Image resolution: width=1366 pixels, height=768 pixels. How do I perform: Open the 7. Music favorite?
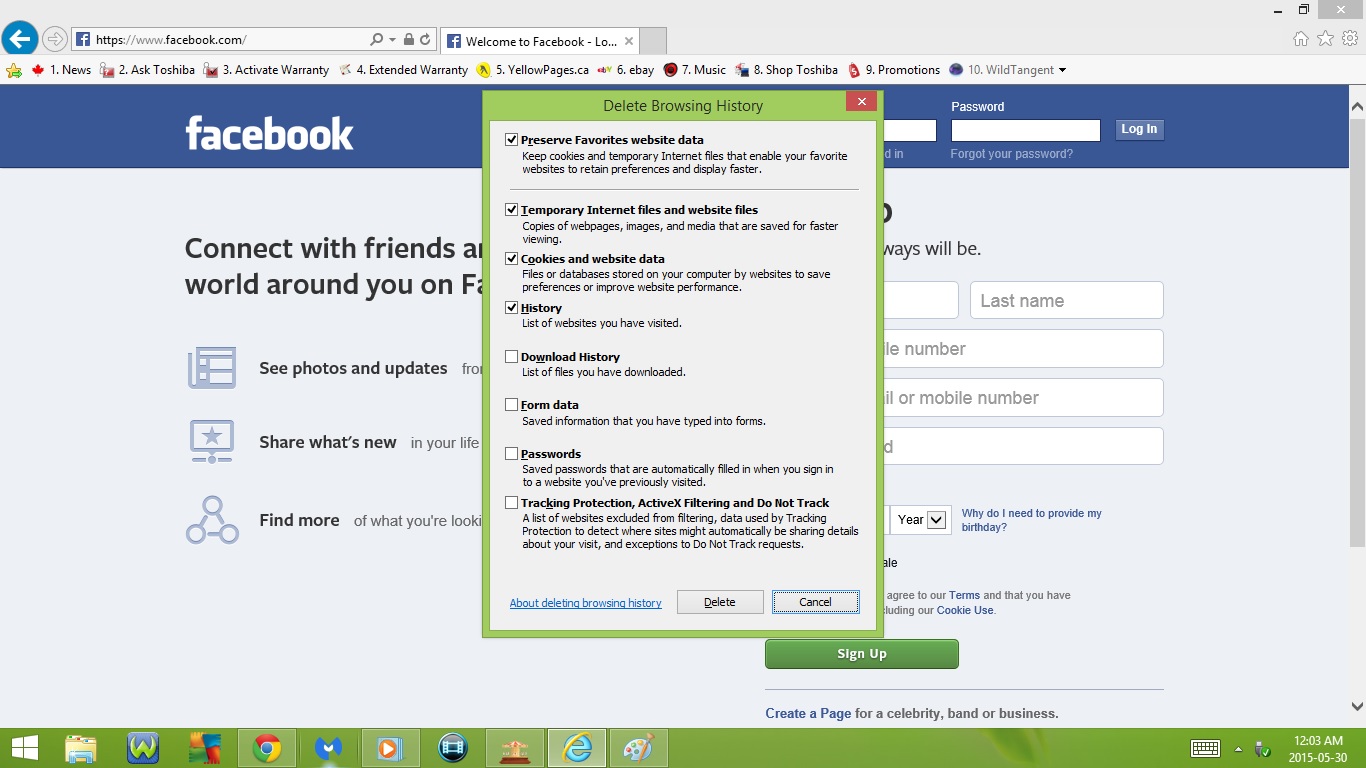coord(695,70)
